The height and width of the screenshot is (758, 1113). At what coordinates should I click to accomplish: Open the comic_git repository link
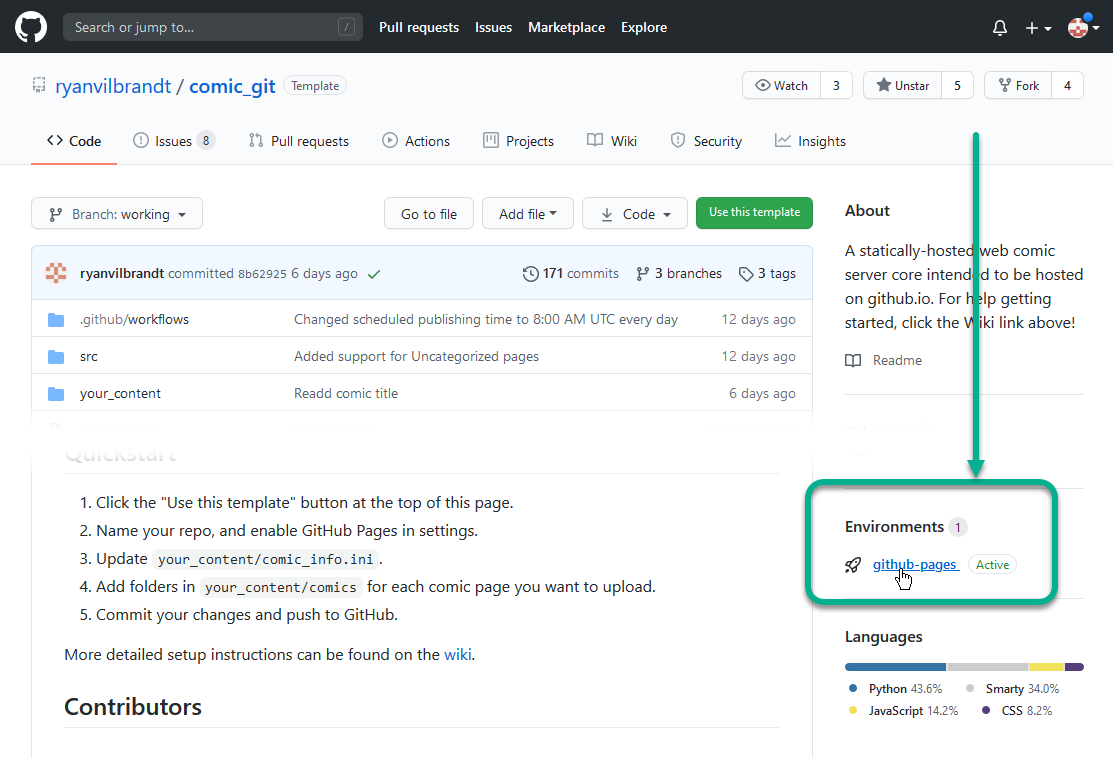click(232, 86)
